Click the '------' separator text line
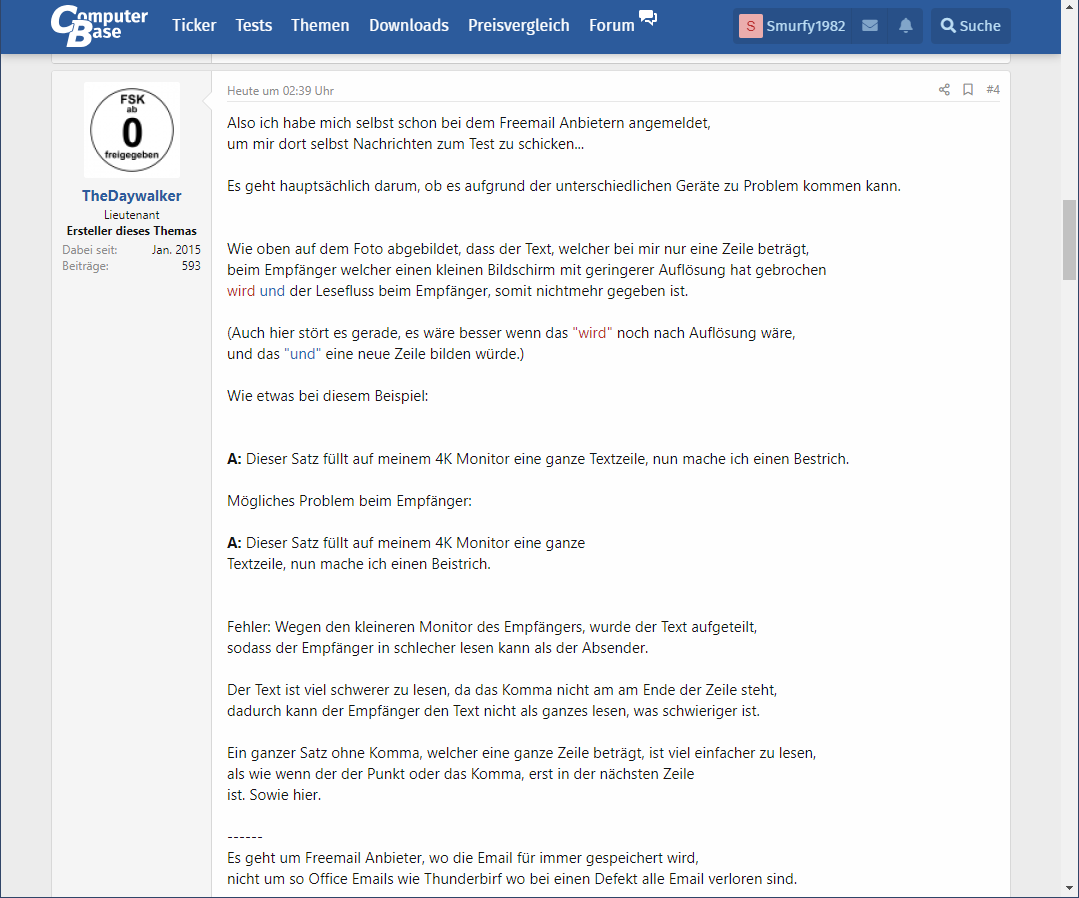Screen dimensions: 1079x898 tap(245, 837)
